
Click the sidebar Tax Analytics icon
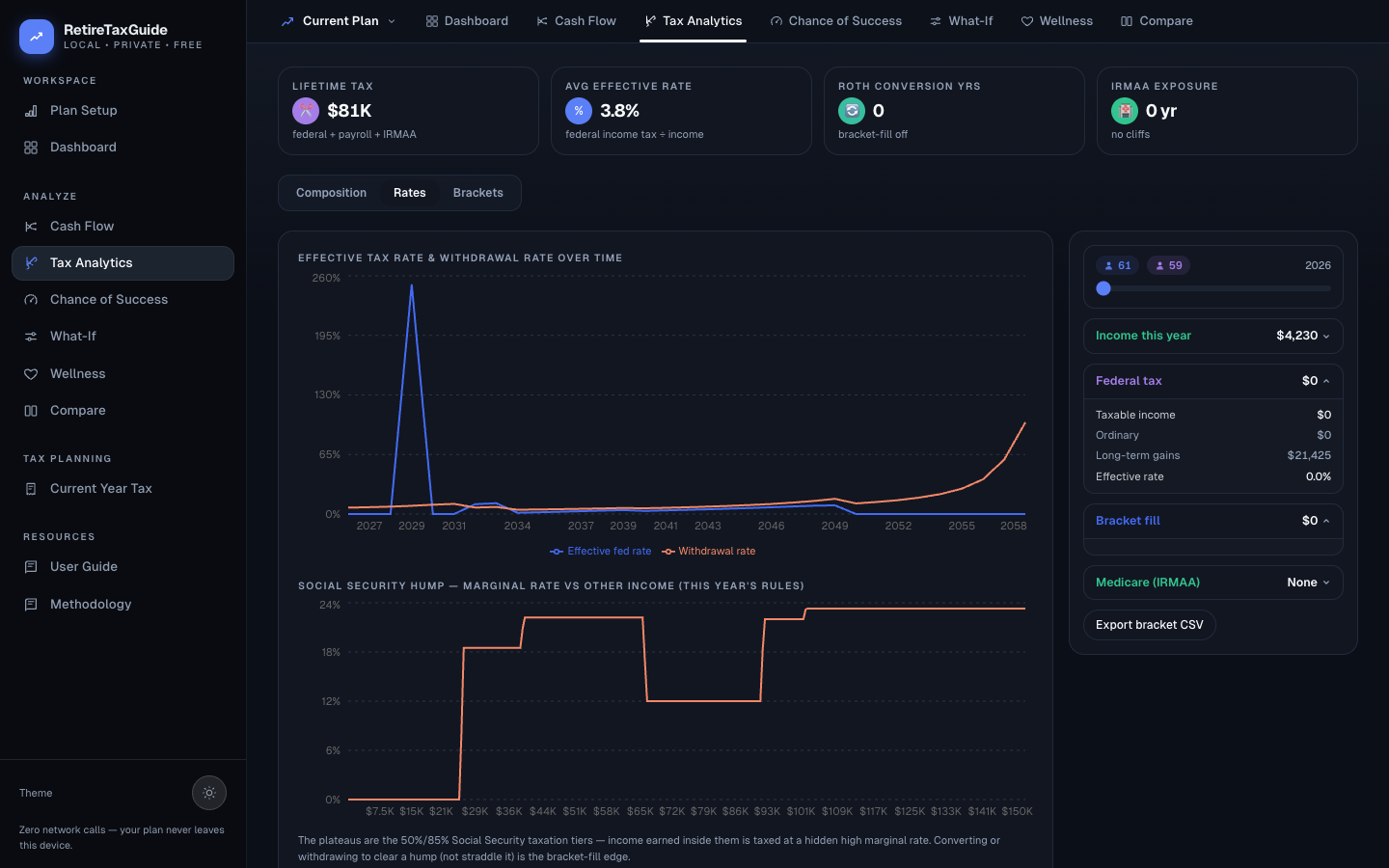(x=31, y=263)
